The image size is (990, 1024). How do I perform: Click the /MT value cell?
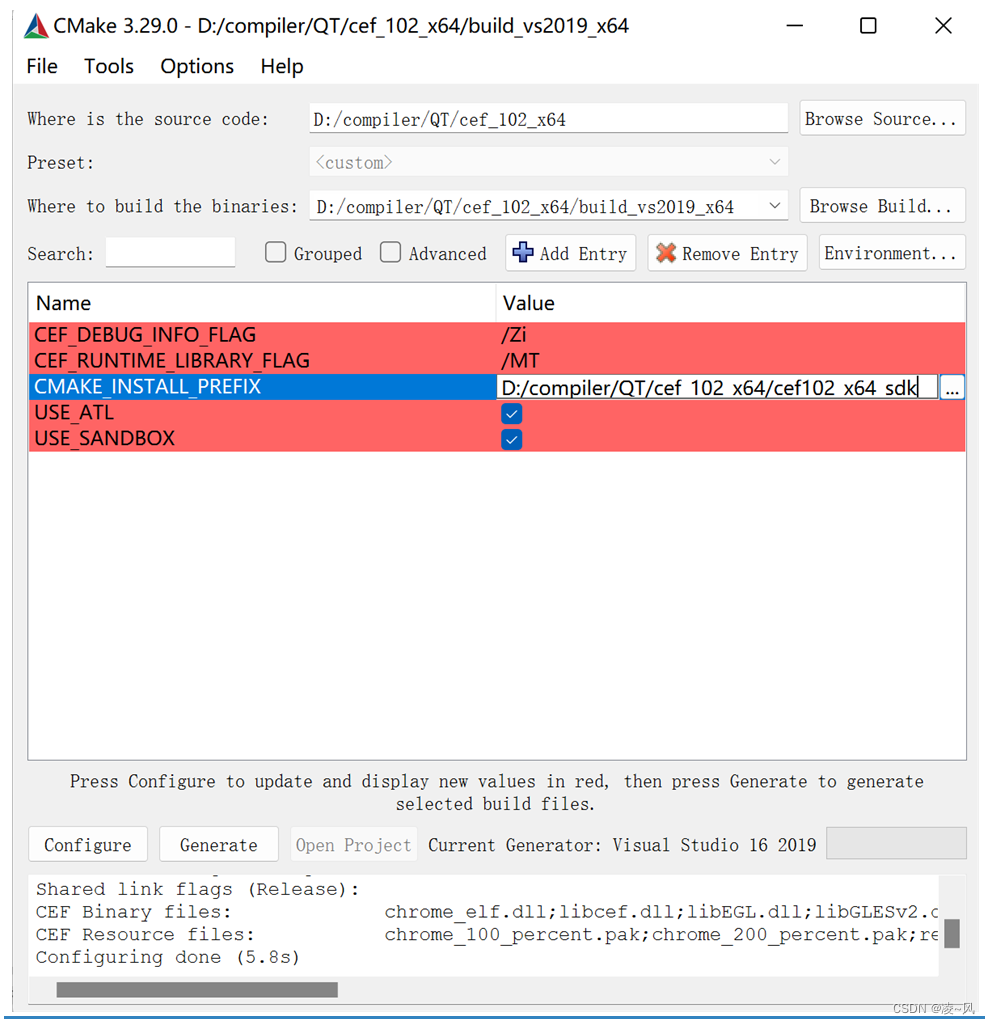pyautogui.click(x=730, y=360)
